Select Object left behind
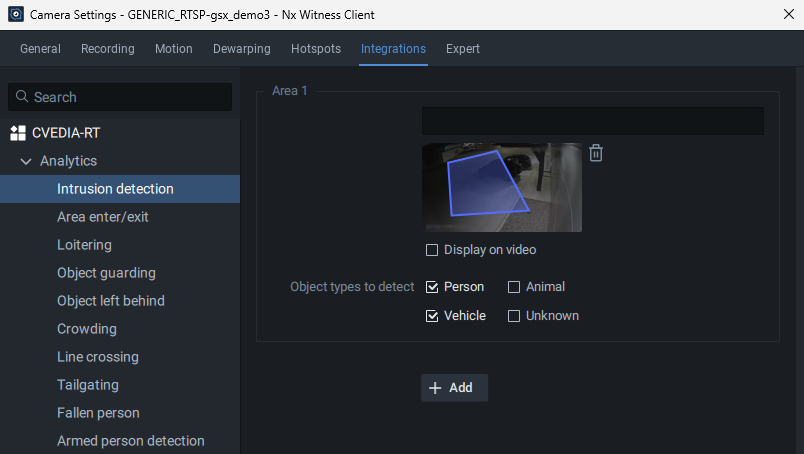This screenshot has height=454, width=804. (x=120, y=301)
